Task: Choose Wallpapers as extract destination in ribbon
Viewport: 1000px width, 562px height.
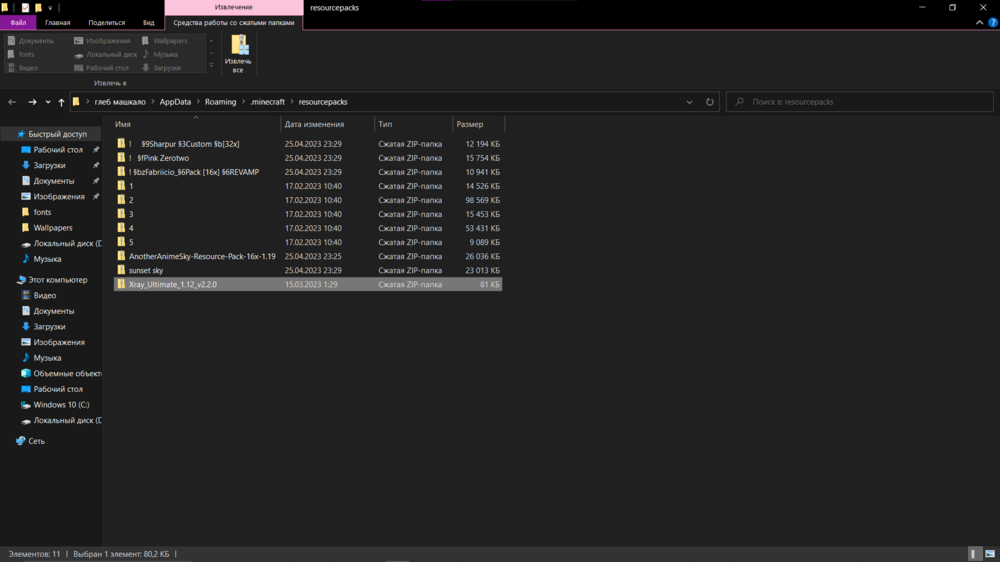Action: [x=165, y=41]
